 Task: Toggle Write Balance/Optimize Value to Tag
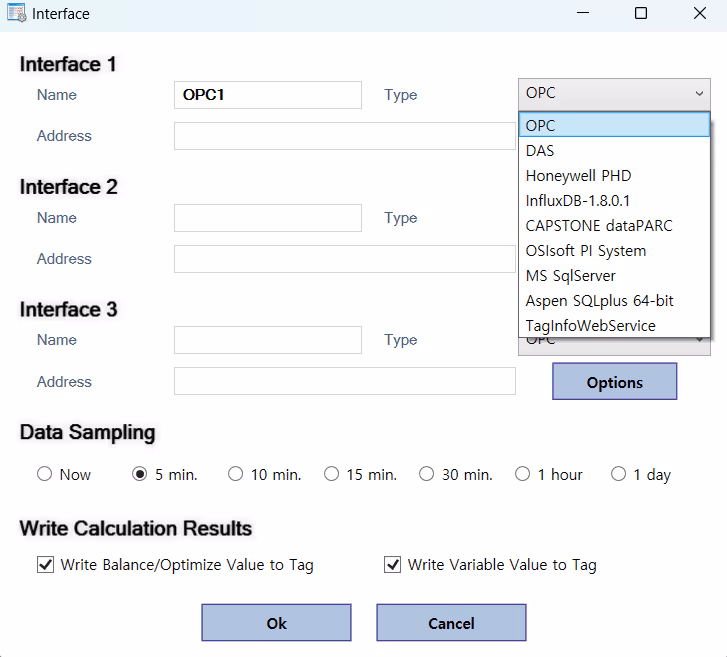pos(45,565)
